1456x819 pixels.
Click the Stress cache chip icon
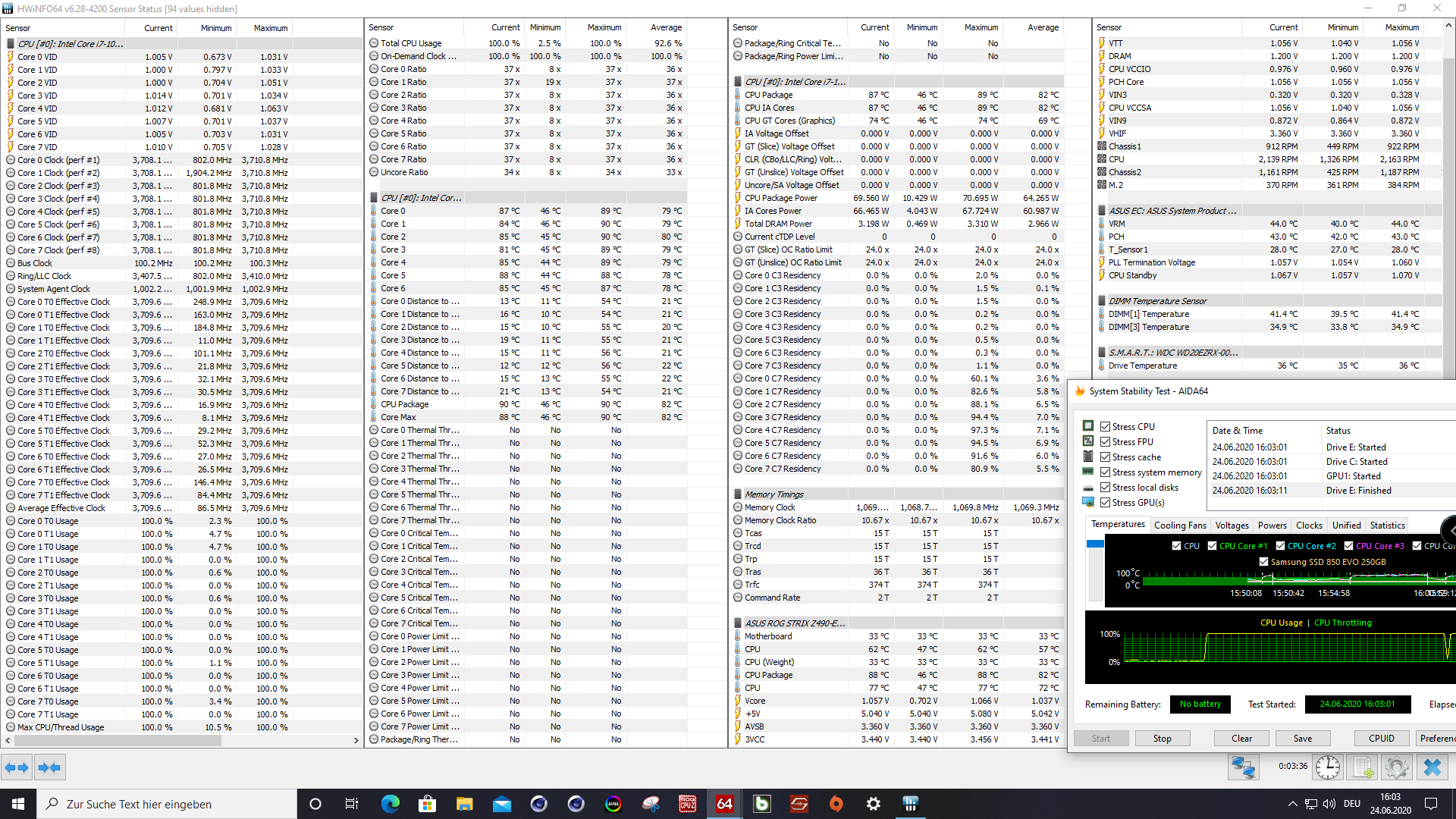click(x=1088, y=457)
